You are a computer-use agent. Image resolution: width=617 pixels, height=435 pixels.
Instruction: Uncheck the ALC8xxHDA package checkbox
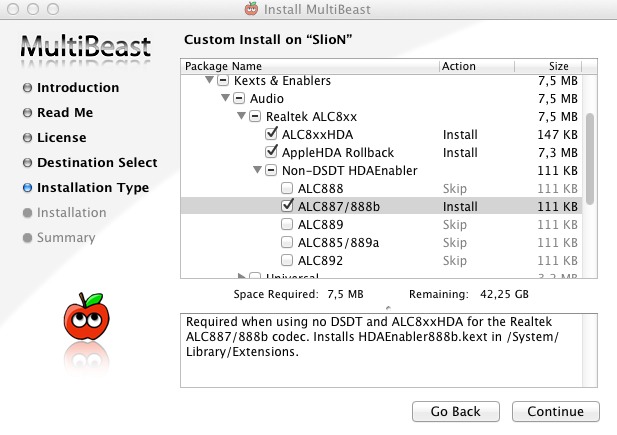(271, 133)
